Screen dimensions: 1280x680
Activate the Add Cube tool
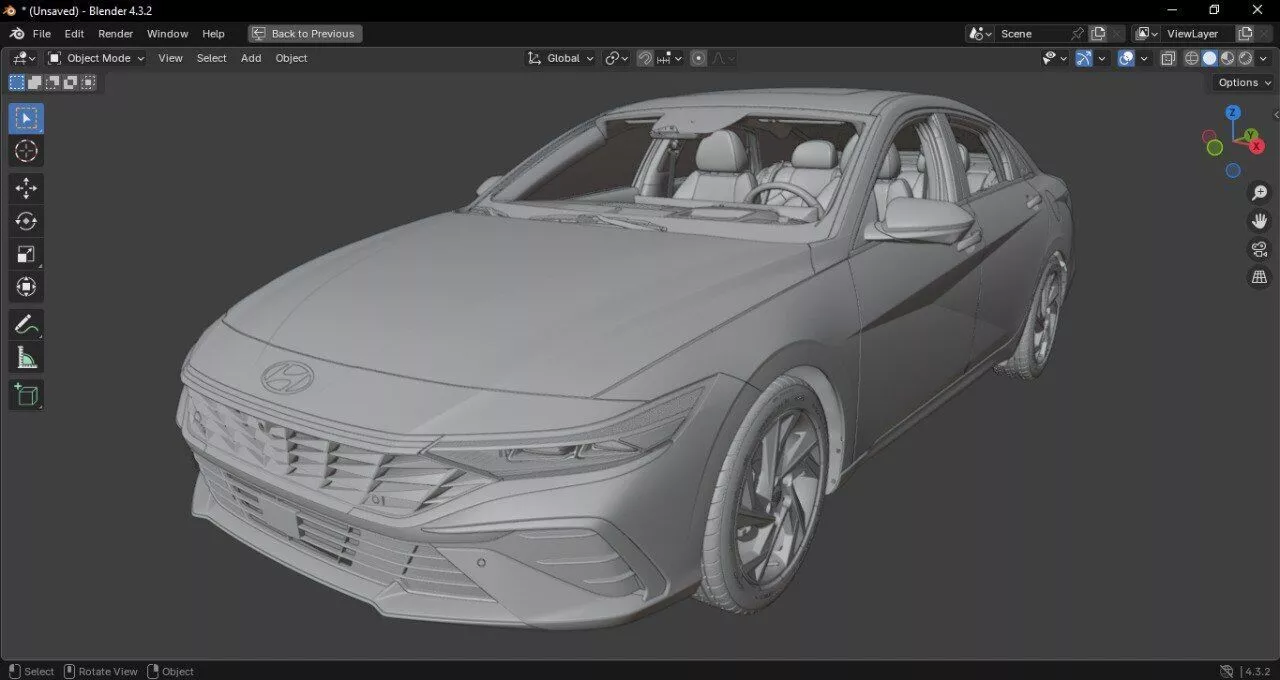point(27,394)
